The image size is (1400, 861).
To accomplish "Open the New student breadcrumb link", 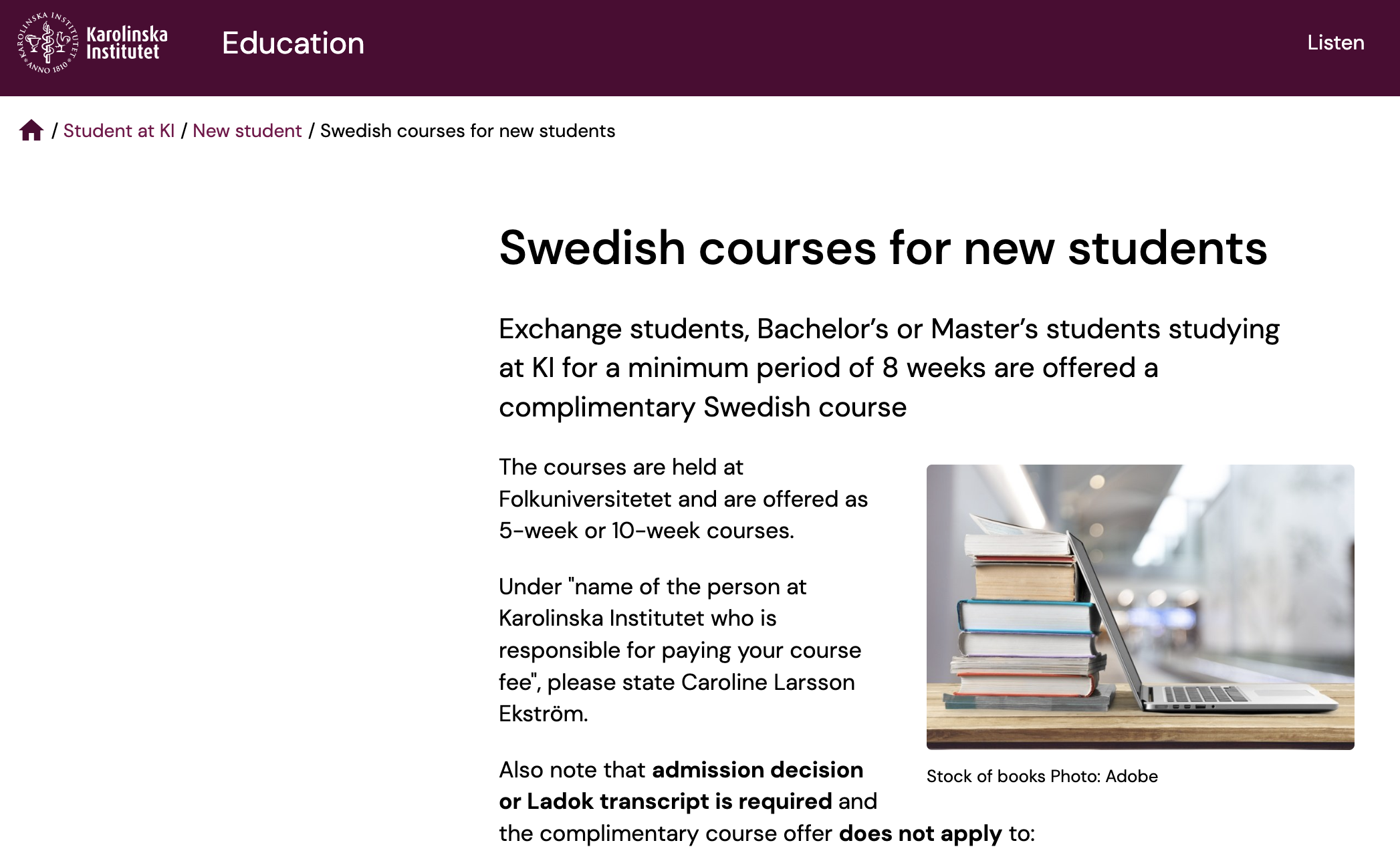I will point(247,130).
